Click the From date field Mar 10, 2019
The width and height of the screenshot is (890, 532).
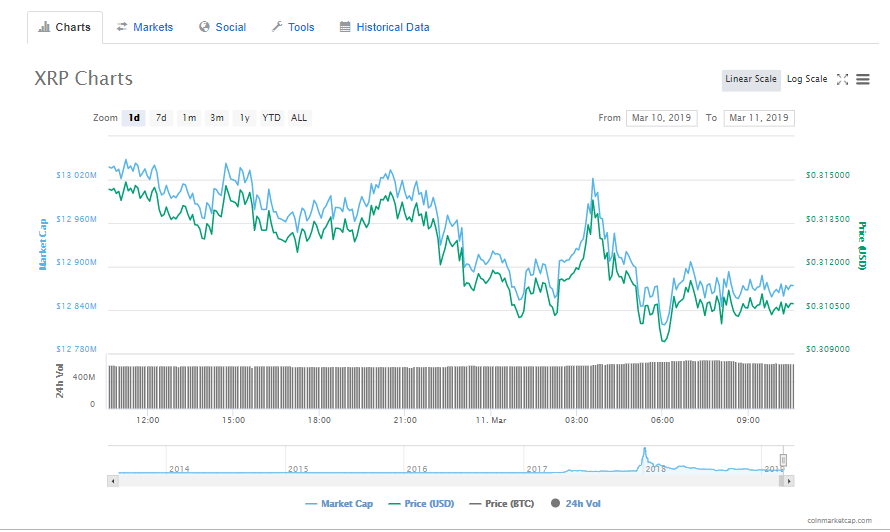(x=661, y=118)
